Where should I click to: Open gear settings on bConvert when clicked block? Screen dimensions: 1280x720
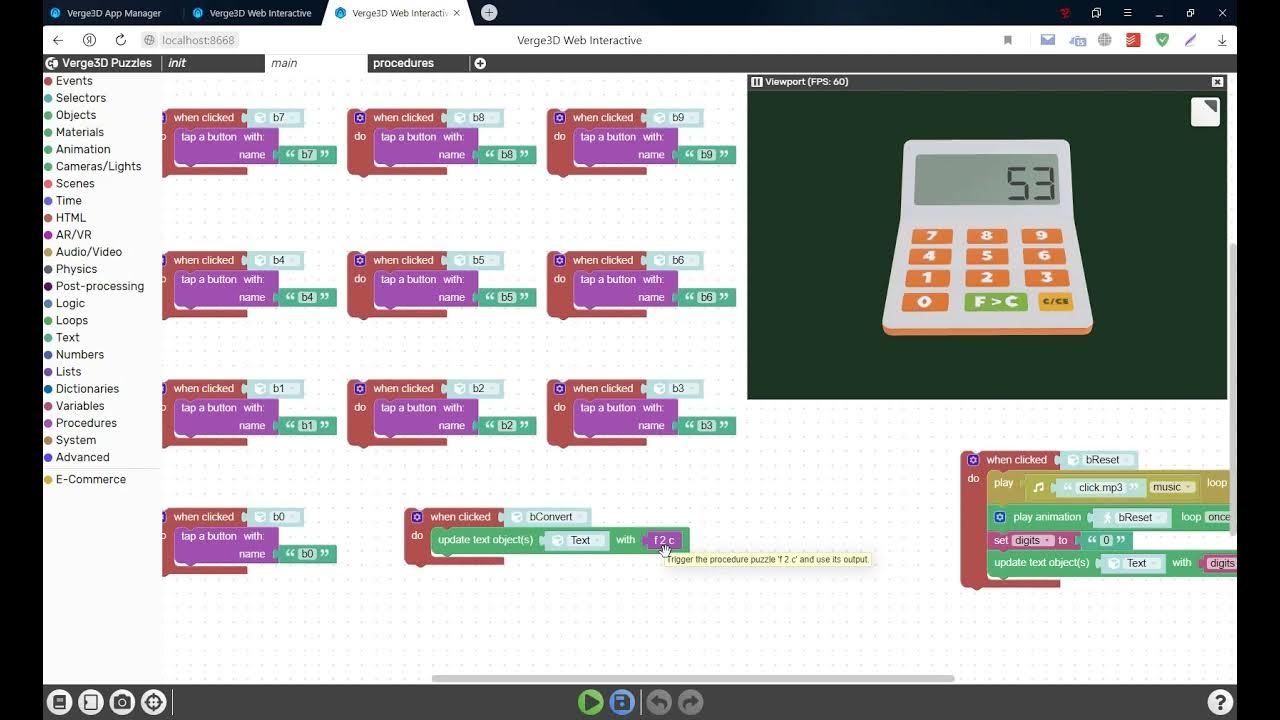coord(417,517)
